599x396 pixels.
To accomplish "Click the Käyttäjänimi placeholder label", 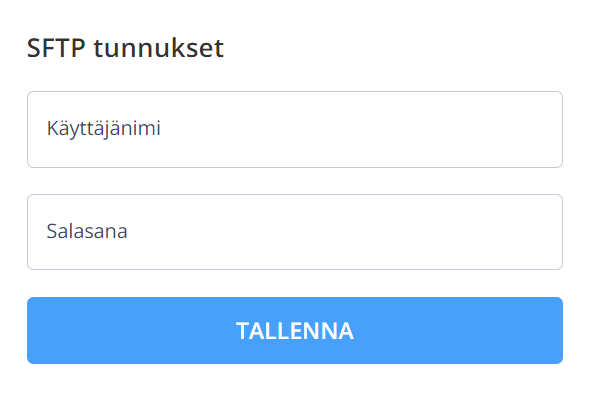I will pos(104,129).
